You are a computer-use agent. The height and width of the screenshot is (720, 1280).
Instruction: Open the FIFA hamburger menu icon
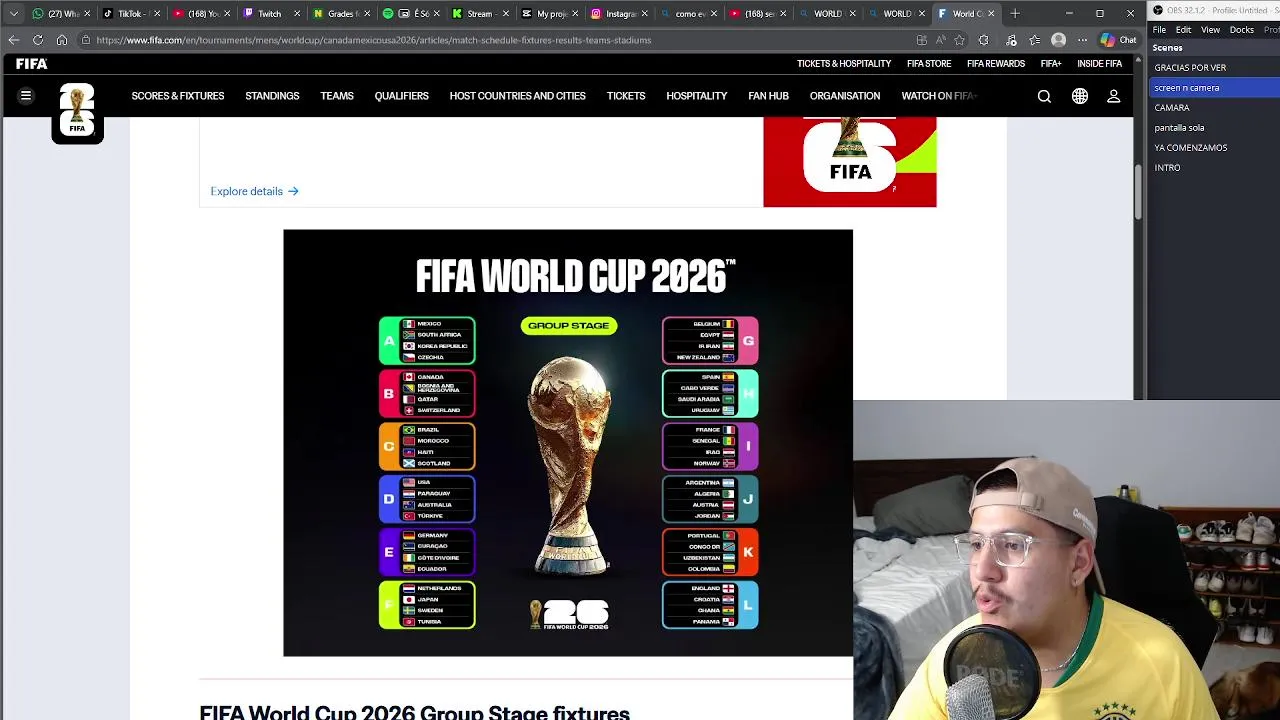coord(26,96)
